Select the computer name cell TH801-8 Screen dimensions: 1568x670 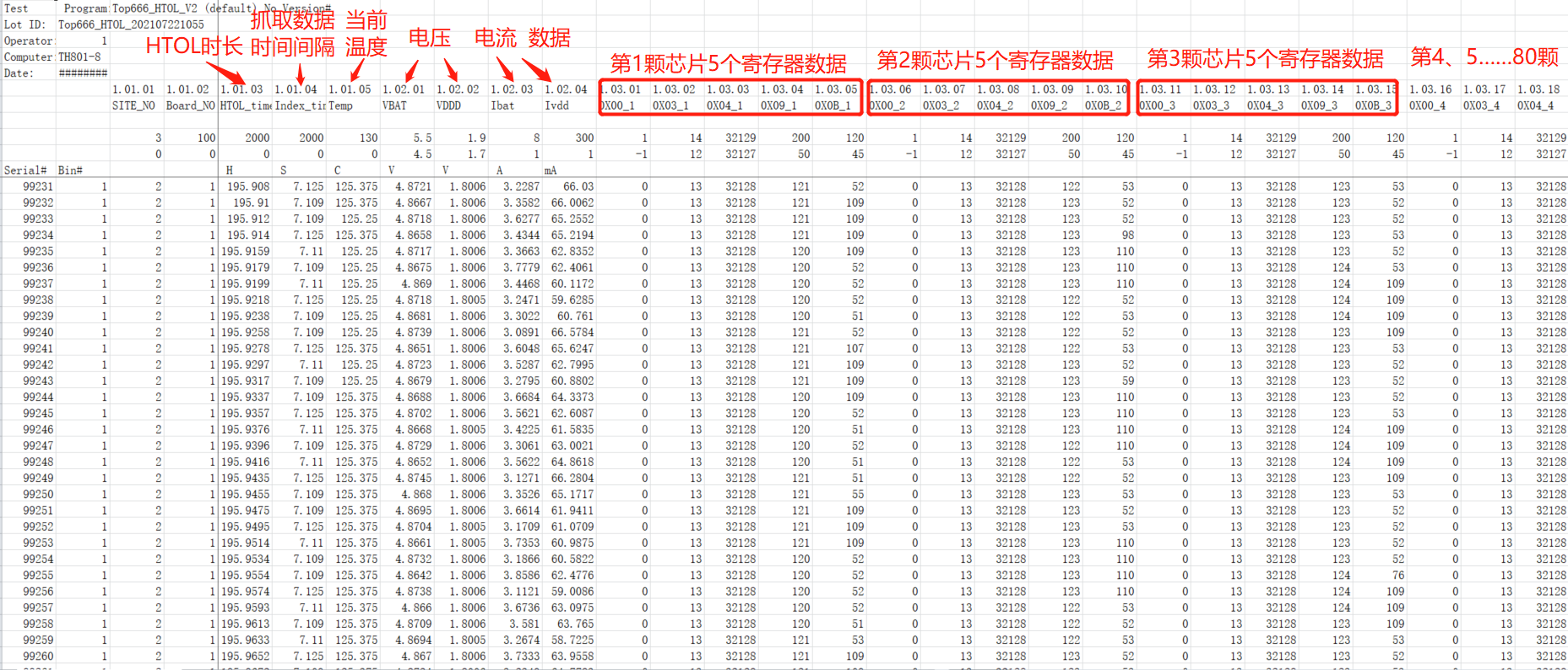point(79,57)
